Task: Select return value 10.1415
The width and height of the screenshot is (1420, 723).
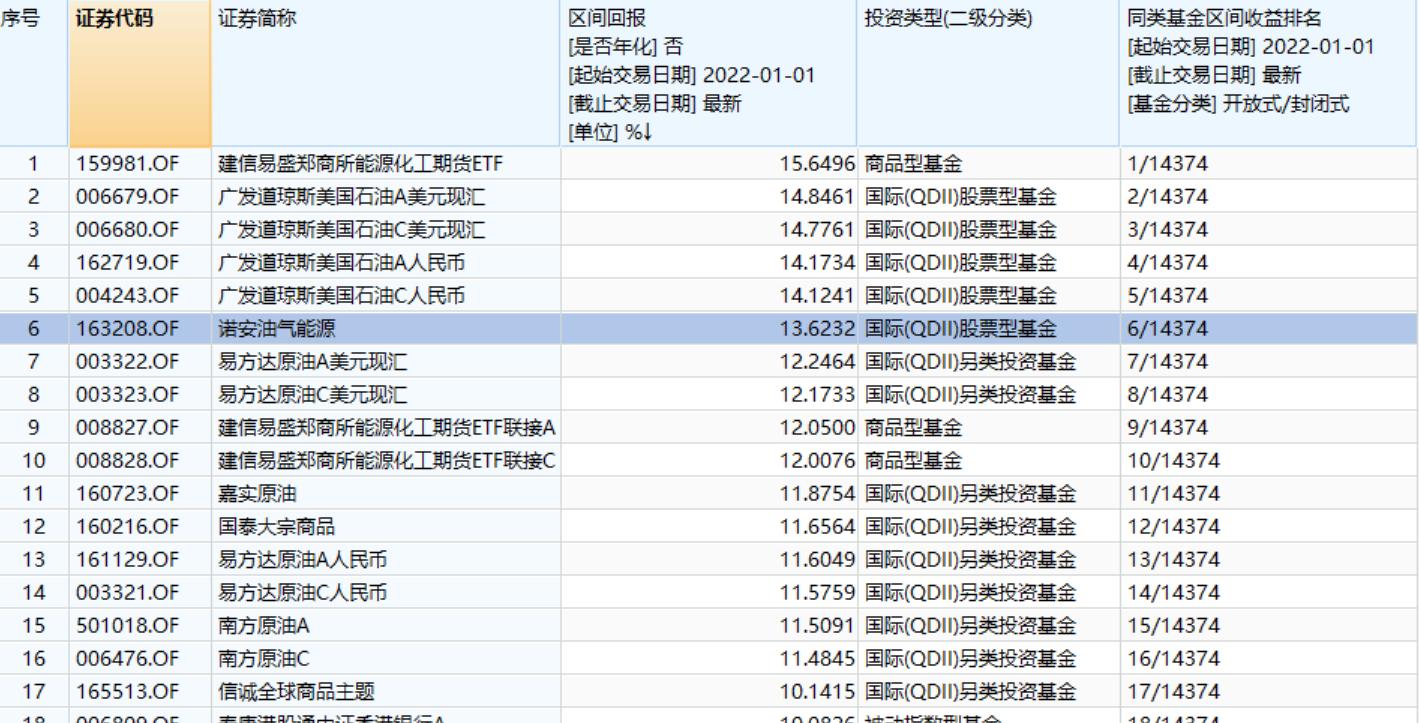Action: coord(817,692)
